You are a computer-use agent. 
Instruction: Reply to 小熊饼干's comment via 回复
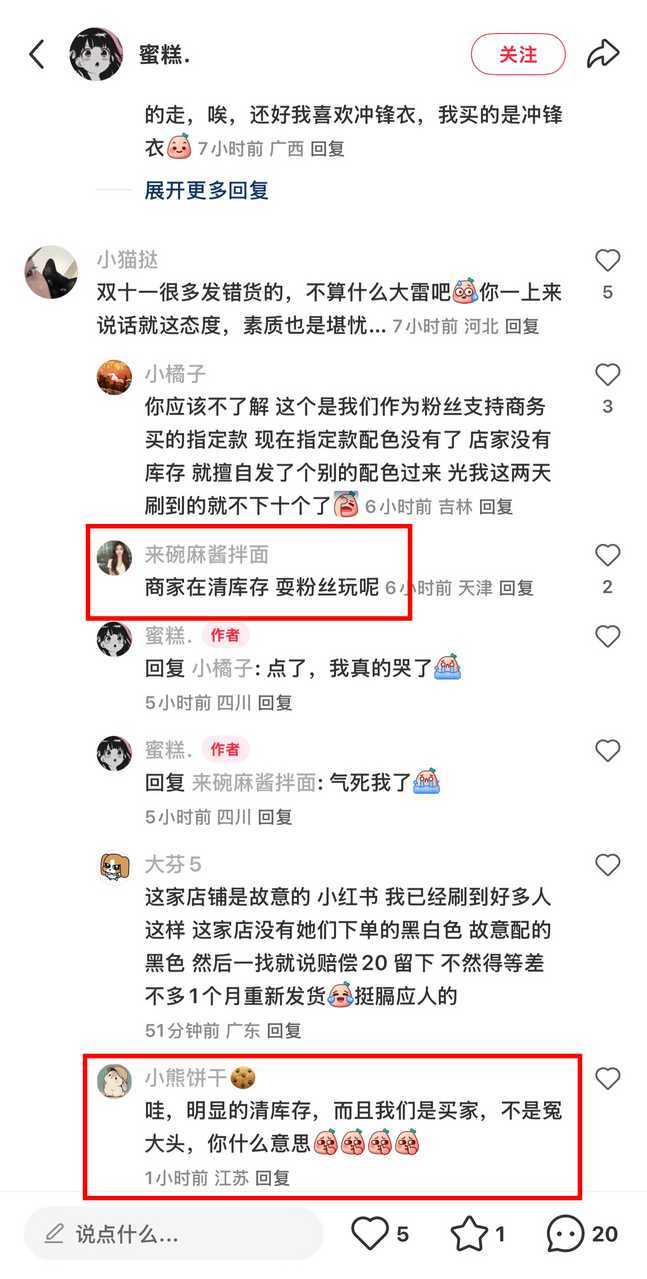coord(272,1178)
